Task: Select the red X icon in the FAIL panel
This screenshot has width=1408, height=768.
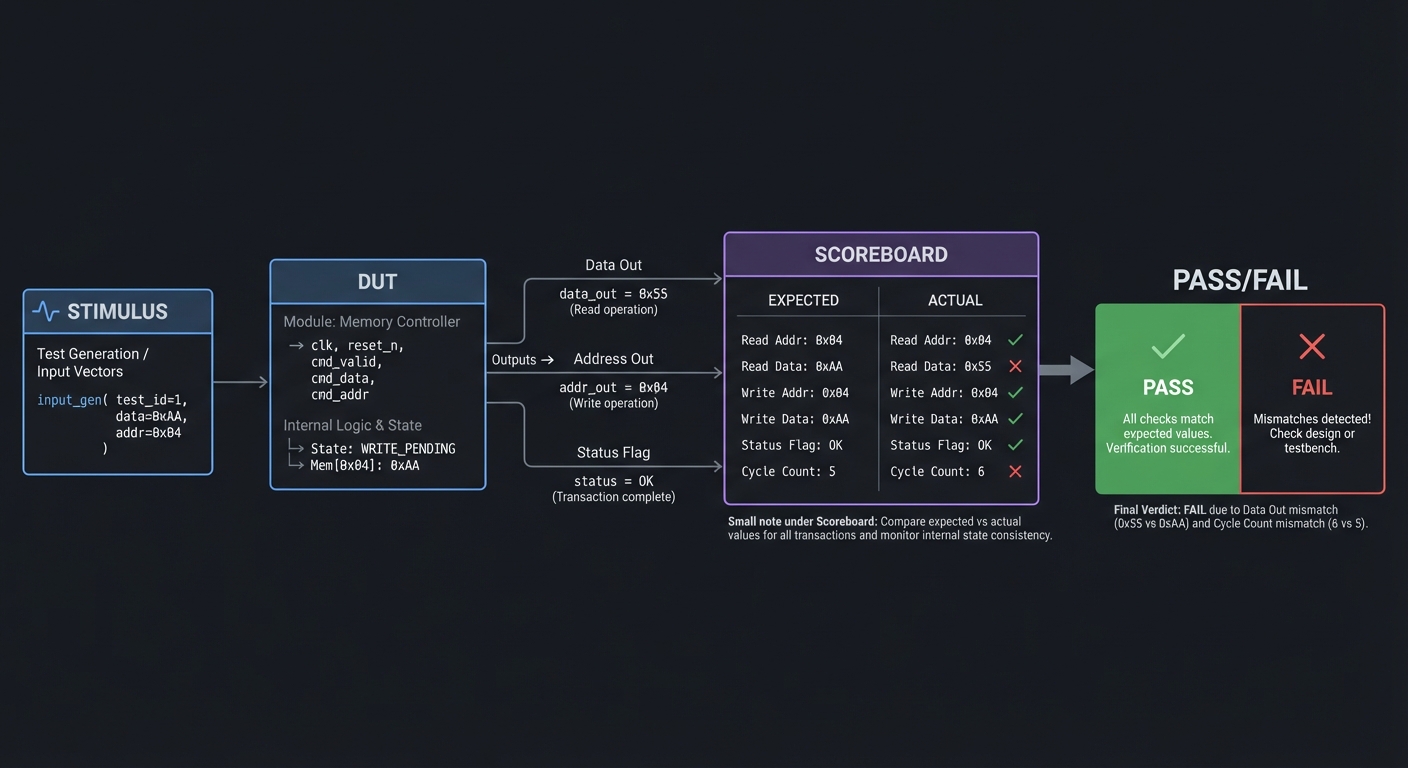Action: [1311, 347]
